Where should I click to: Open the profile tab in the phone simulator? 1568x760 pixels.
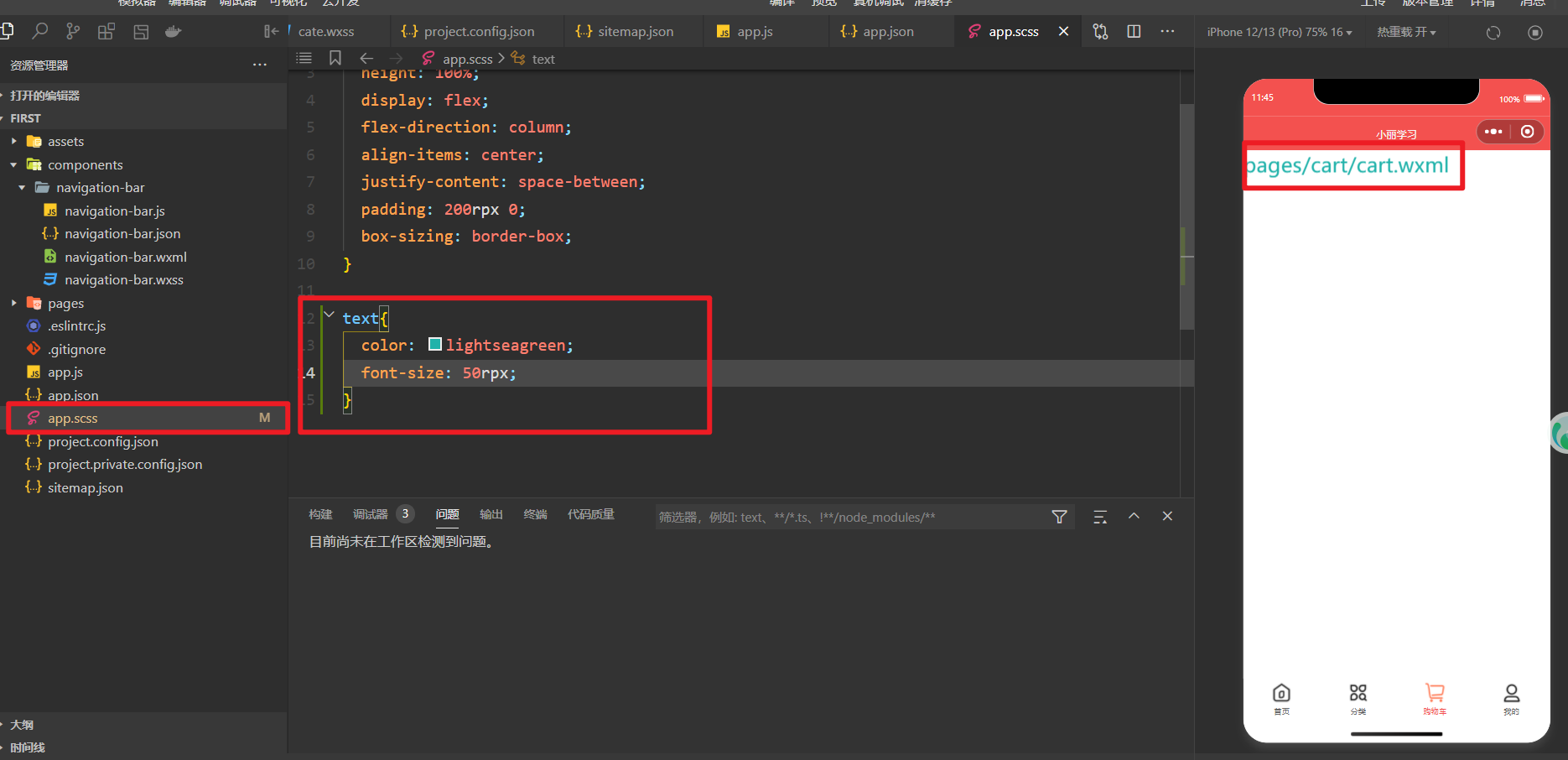tap(1511, 699)
